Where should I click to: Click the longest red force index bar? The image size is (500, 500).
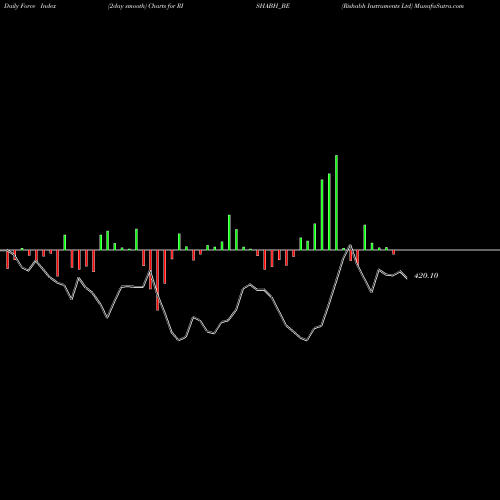coord(157,280)
